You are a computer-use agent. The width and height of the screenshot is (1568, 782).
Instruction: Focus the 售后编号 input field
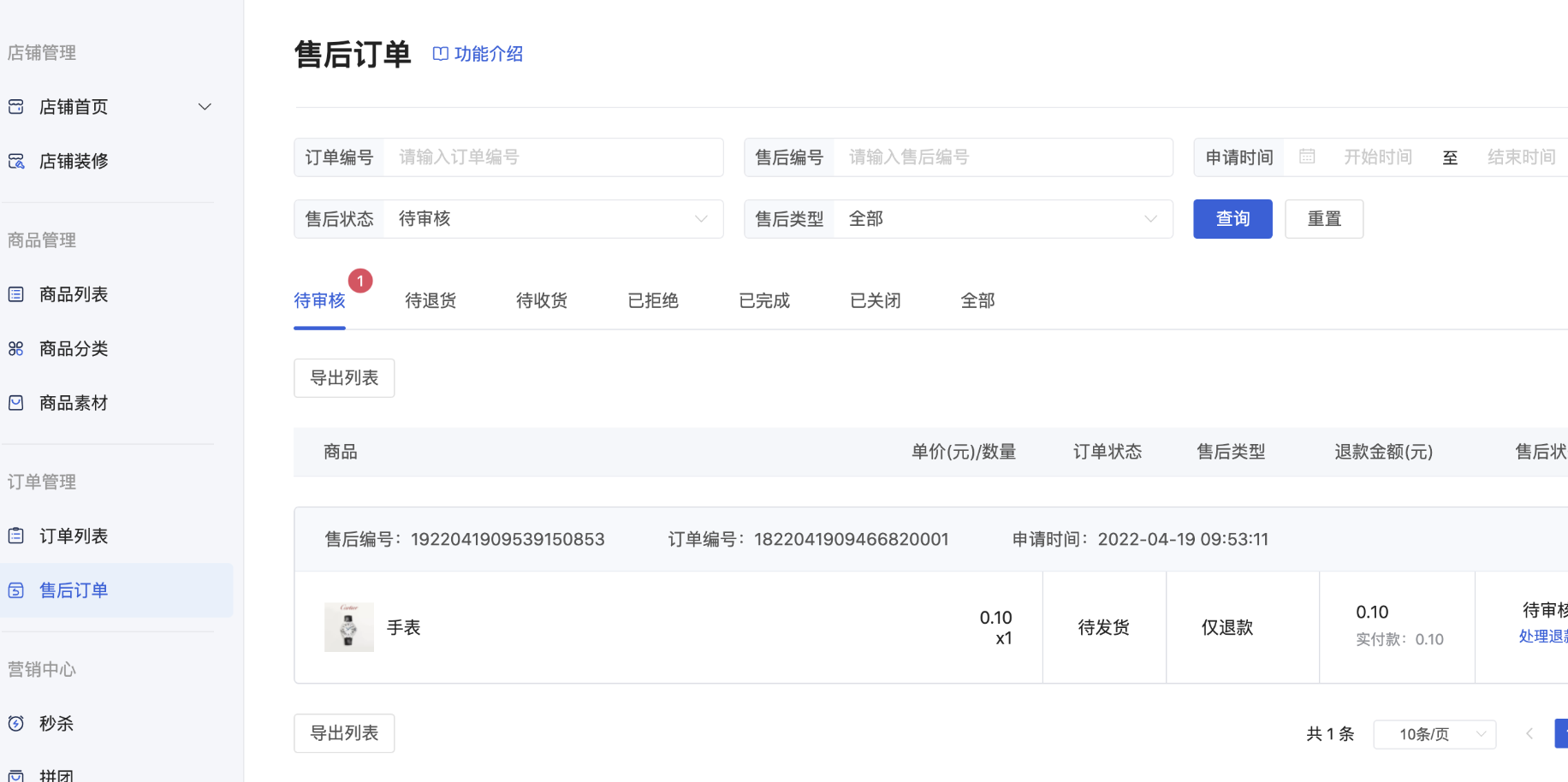click(1003, 157)
